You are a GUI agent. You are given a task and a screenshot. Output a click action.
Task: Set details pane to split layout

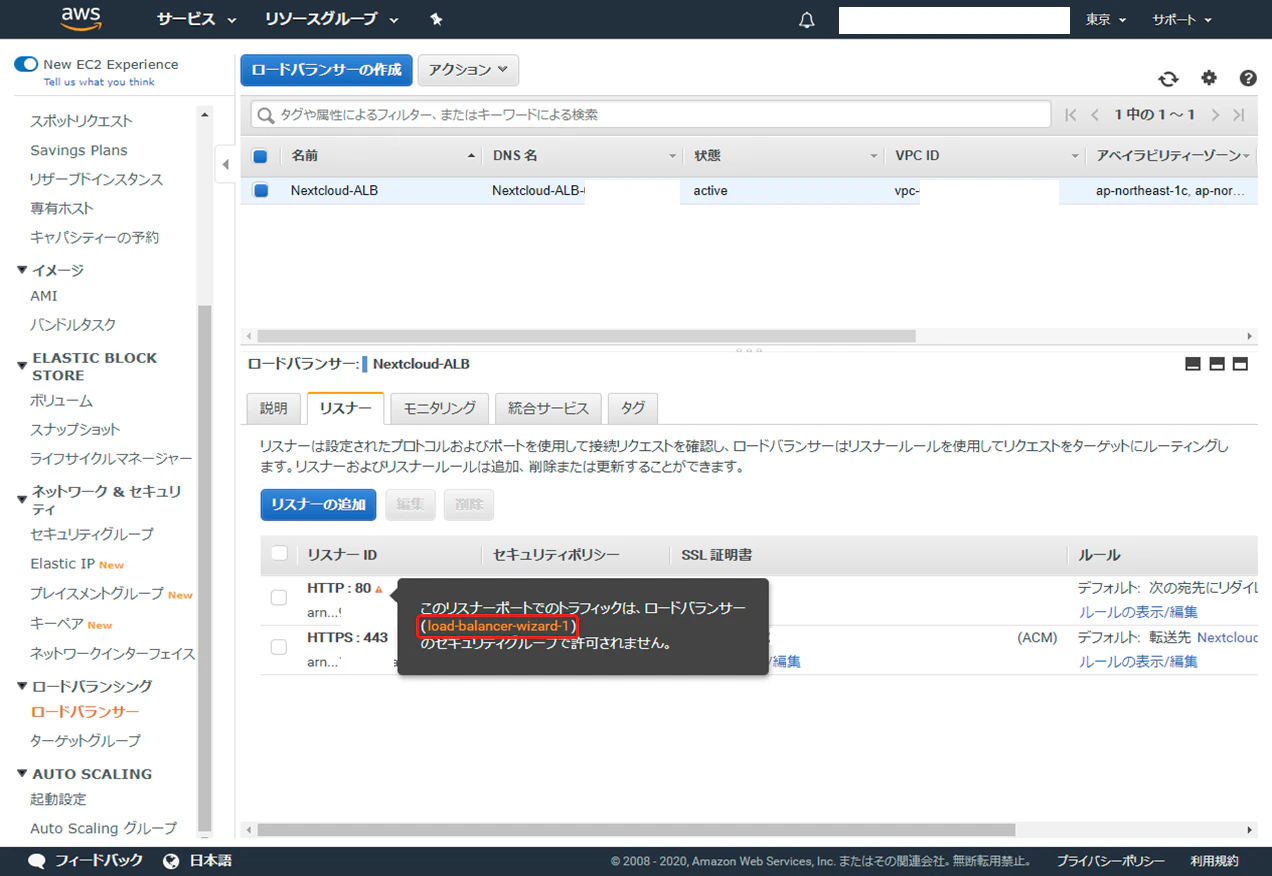coord(1217,364)
